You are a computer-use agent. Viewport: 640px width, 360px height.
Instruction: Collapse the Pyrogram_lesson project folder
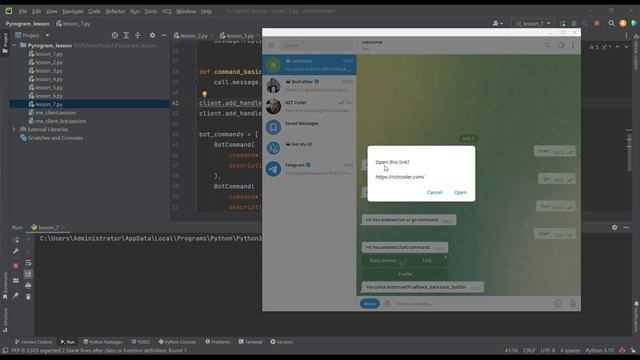[15, 45]
